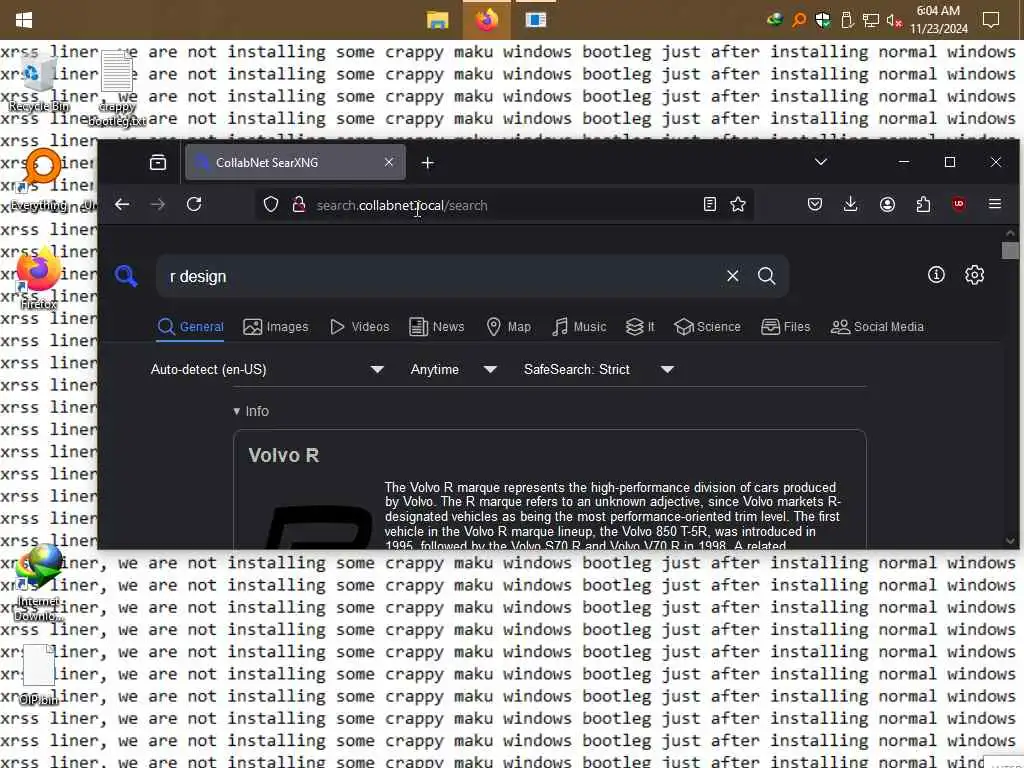Select the Everything desktop shortcut

40,181
